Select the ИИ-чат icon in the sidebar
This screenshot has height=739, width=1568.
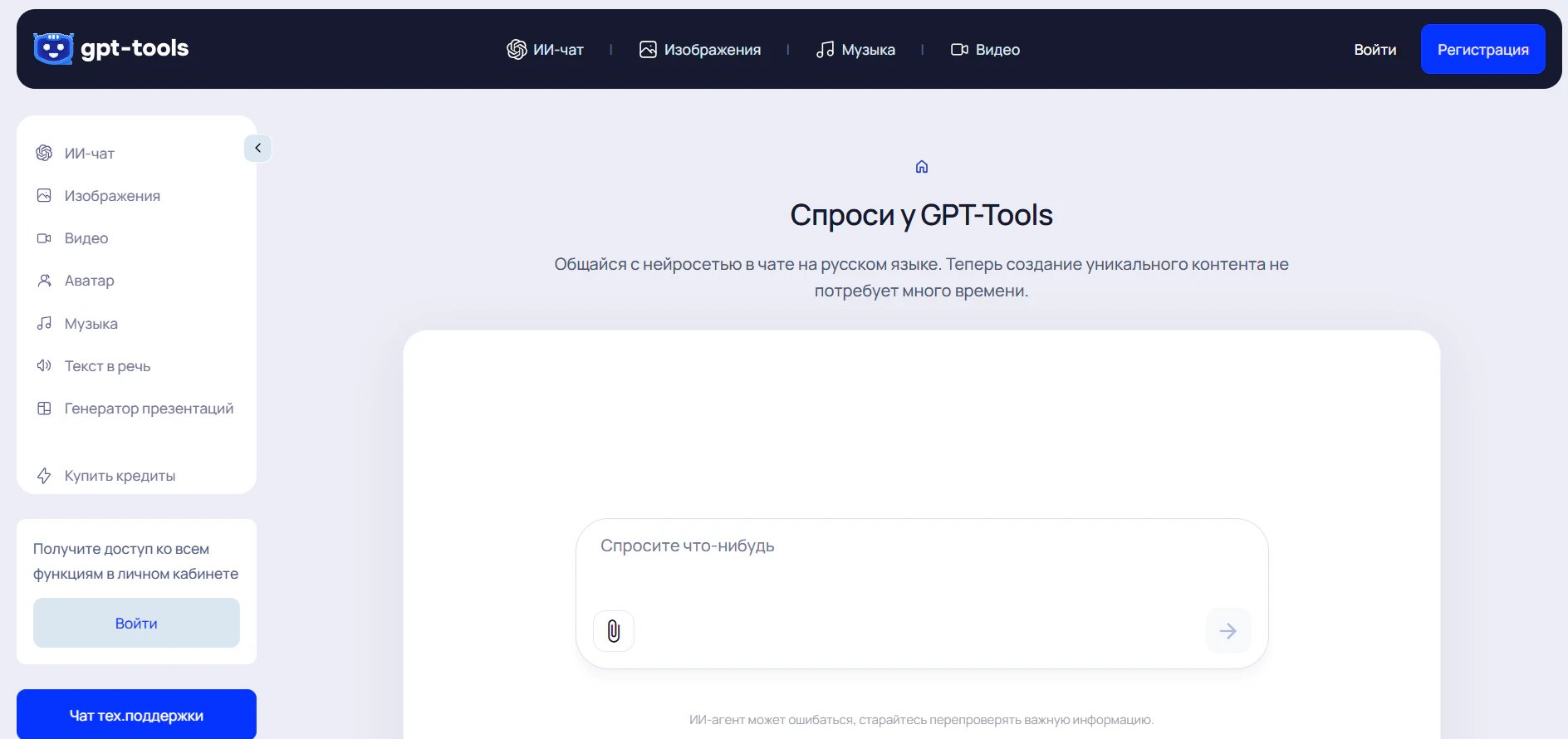click(44, 153)
